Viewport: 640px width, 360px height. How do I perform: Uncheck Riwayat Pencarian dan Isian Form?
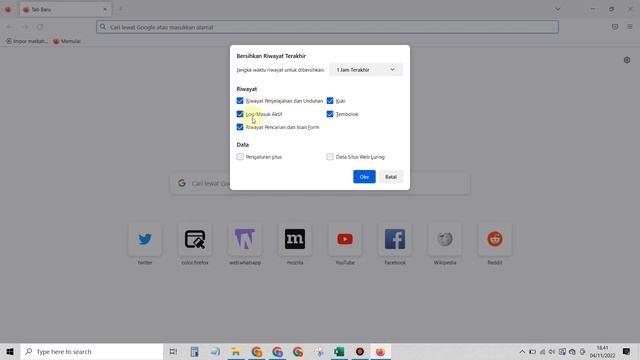pyautogui.click(x=240, y=127)
